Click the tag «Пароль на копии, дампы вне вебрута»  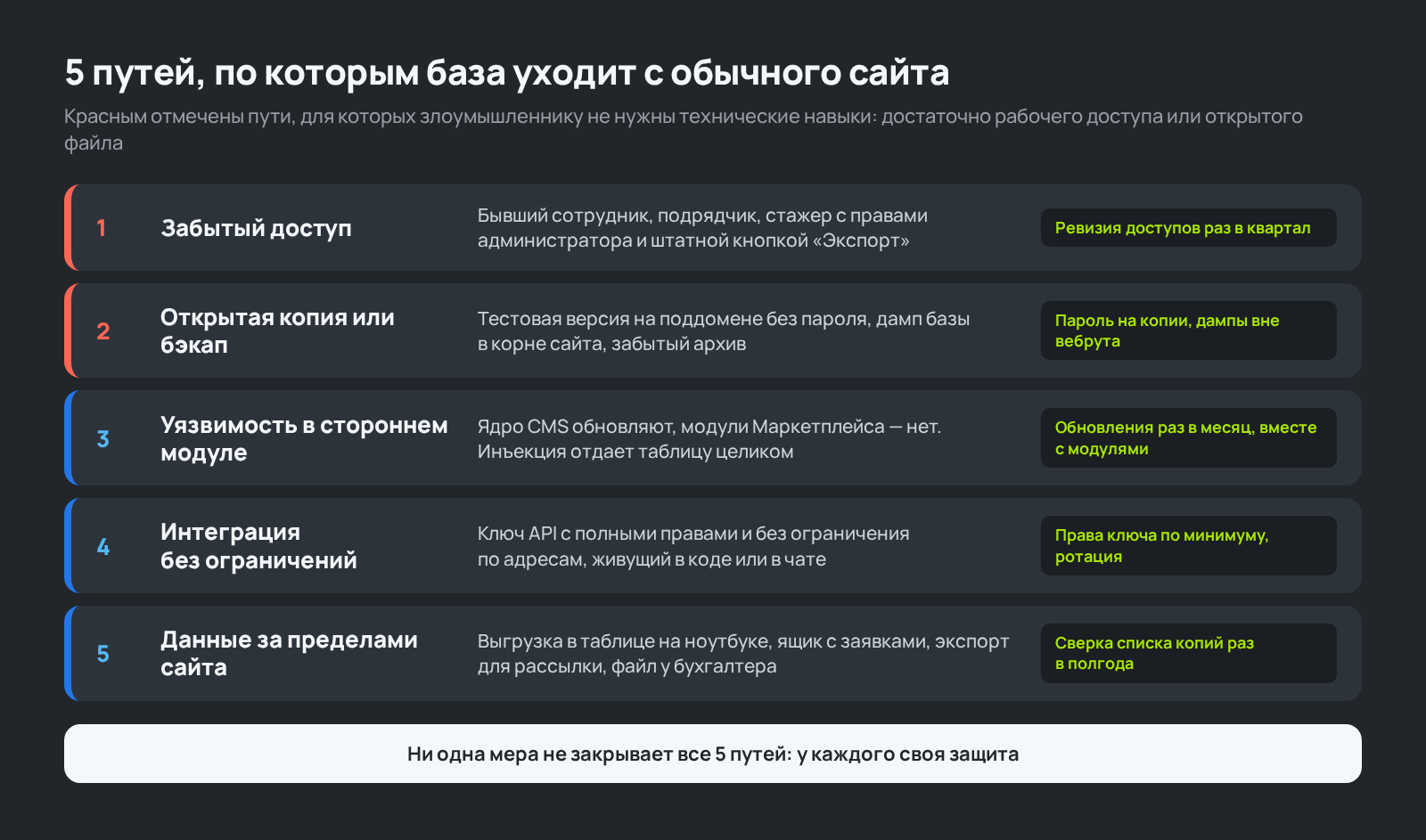pyautogui.click(x=1188, y=330)
